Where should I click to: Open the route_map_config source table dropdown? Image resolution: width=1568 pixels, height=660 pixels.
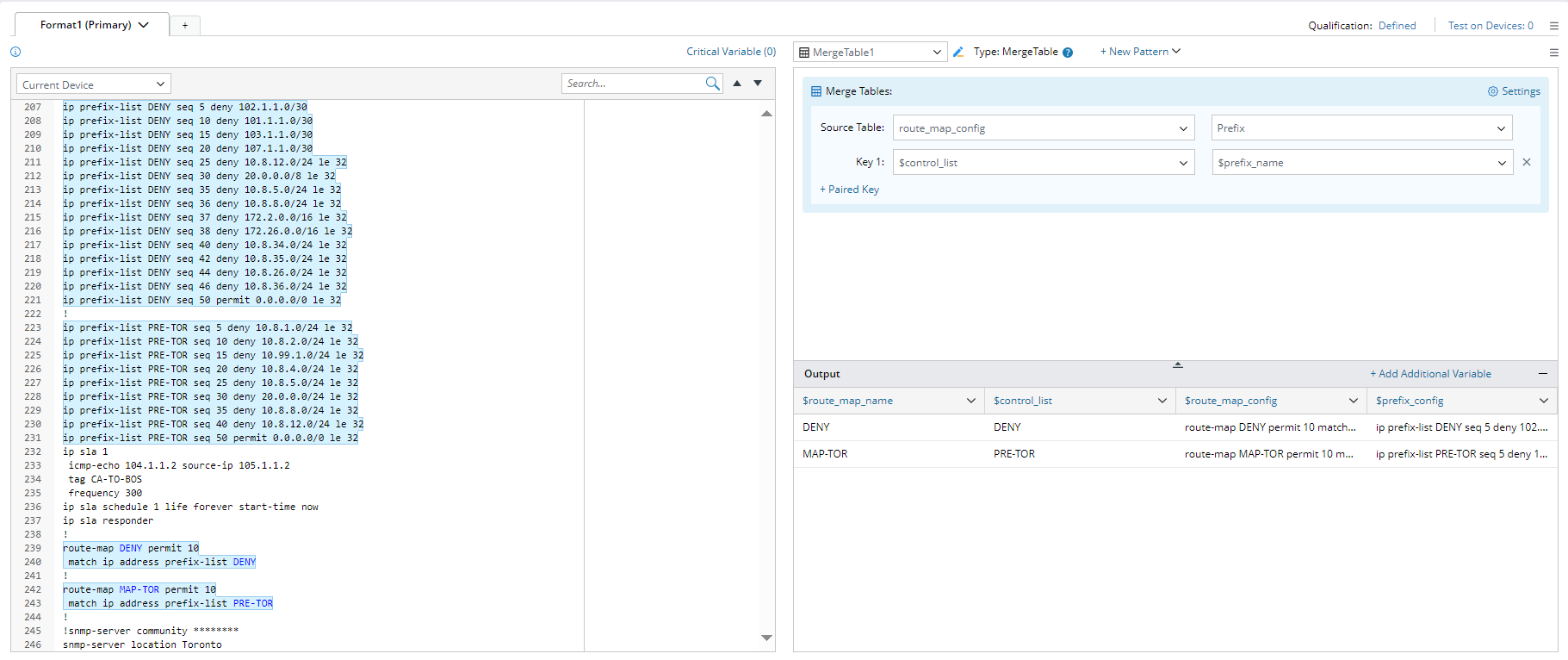point(1043,128)
